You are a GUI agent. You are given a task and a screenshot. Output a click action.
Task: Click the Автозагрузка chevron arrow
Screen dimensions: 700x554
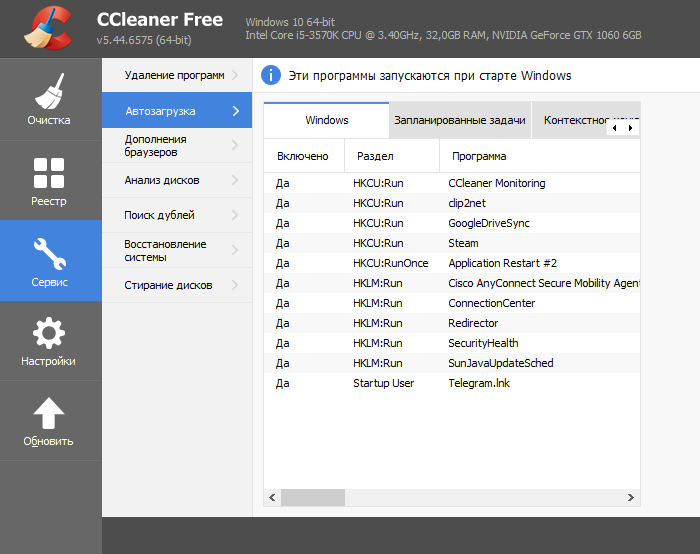[x=236, y=111]
